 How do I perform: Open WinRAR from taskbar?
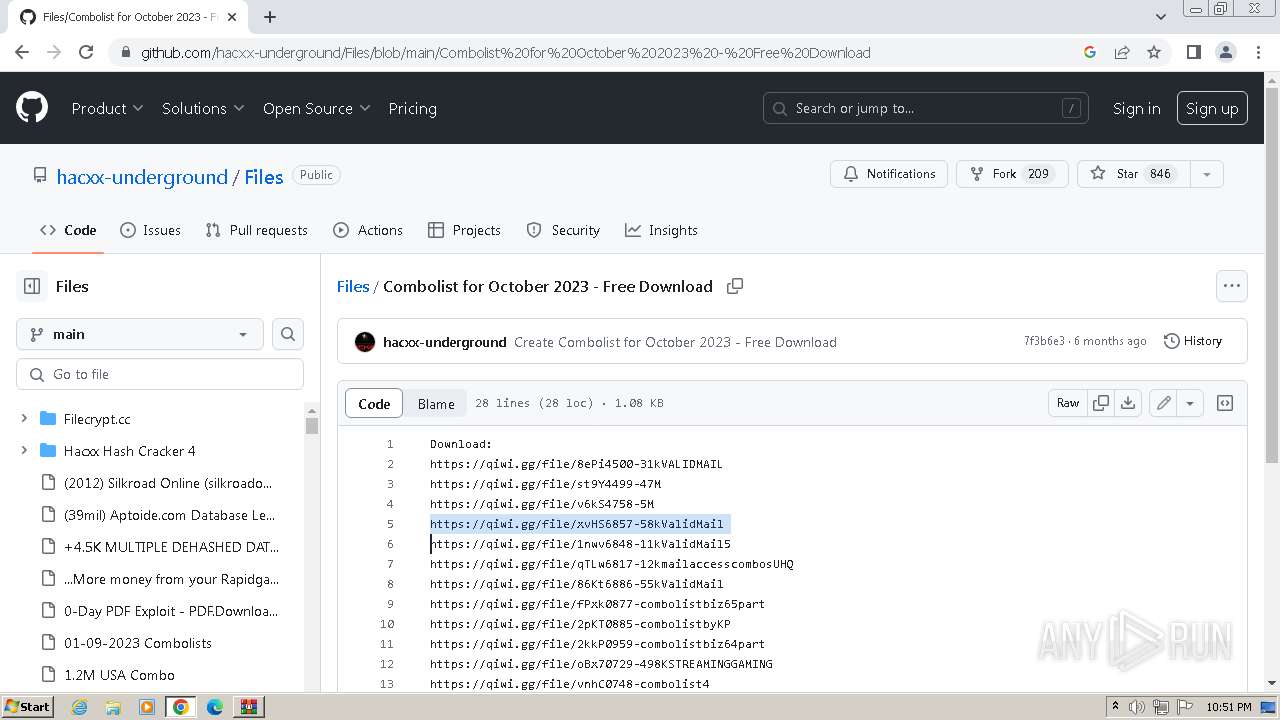(x=249, y=707)
